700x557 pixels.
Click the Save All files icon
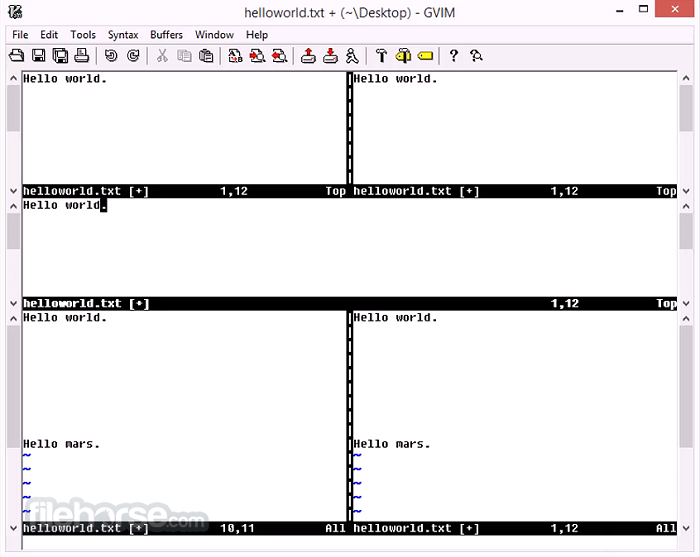60,56
